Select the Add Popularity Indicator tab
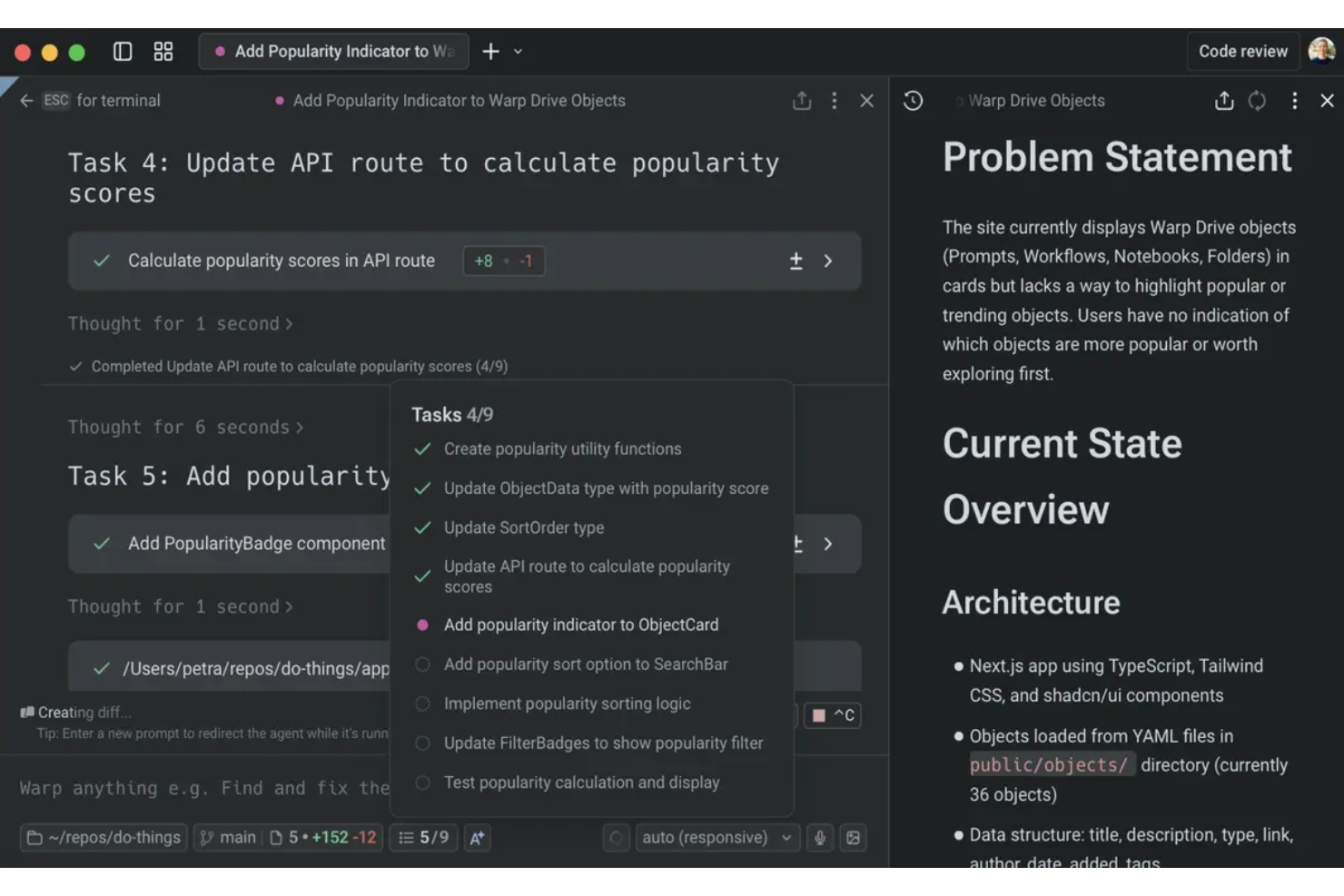Image resolution: width=1344 pixels, height=896 pixels. tap(334, 52)
